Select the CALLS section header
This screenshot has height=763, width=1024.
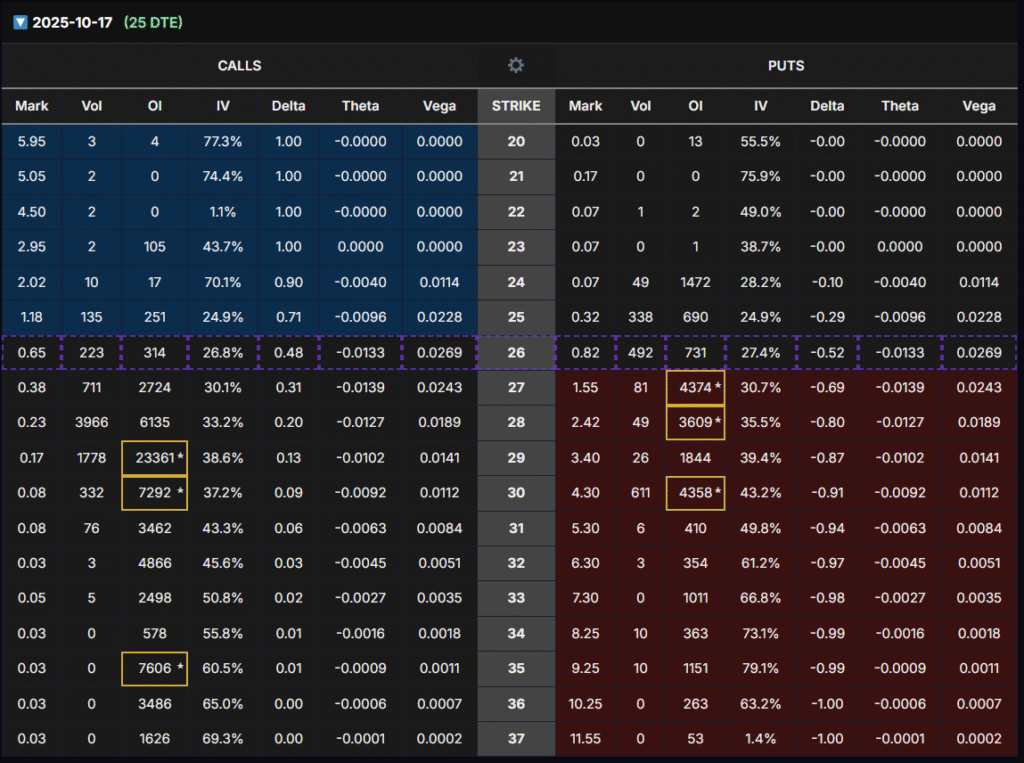pyautogui.click(x=239, y=66)
